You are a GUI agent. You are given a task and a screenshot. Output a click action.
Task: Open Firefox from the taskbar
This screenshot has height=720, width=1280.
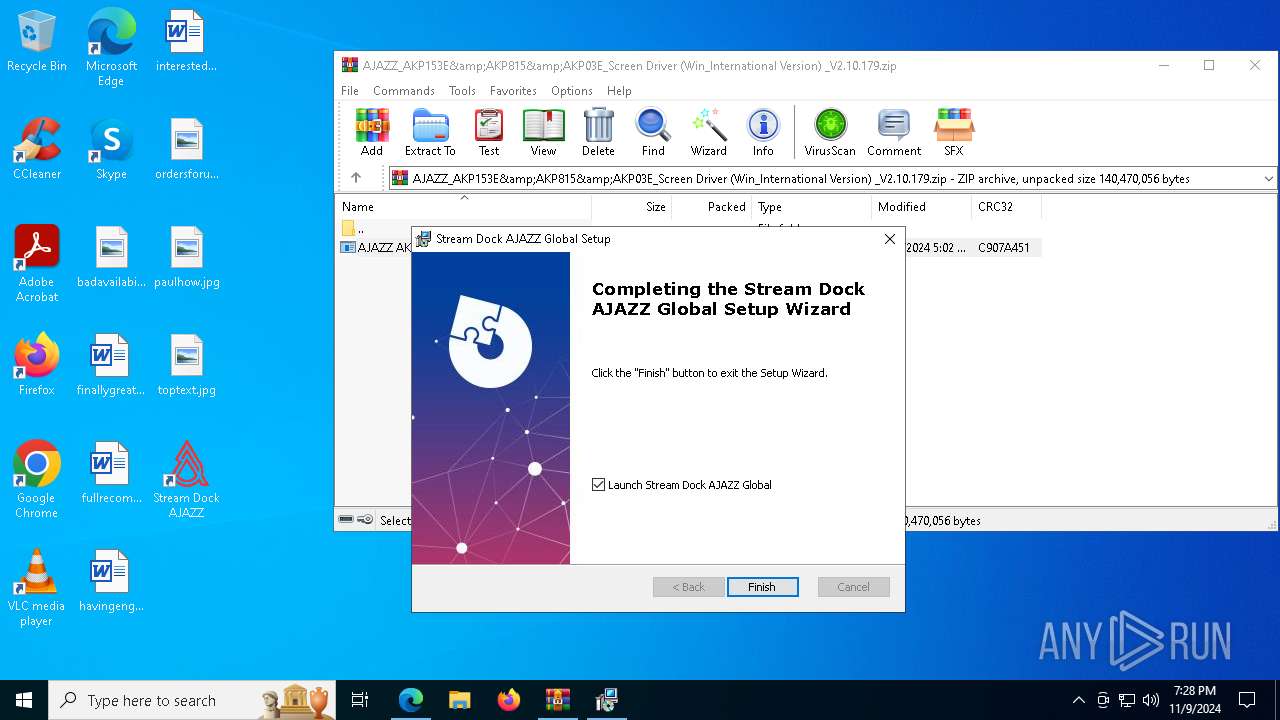click(x=509, y=700)
